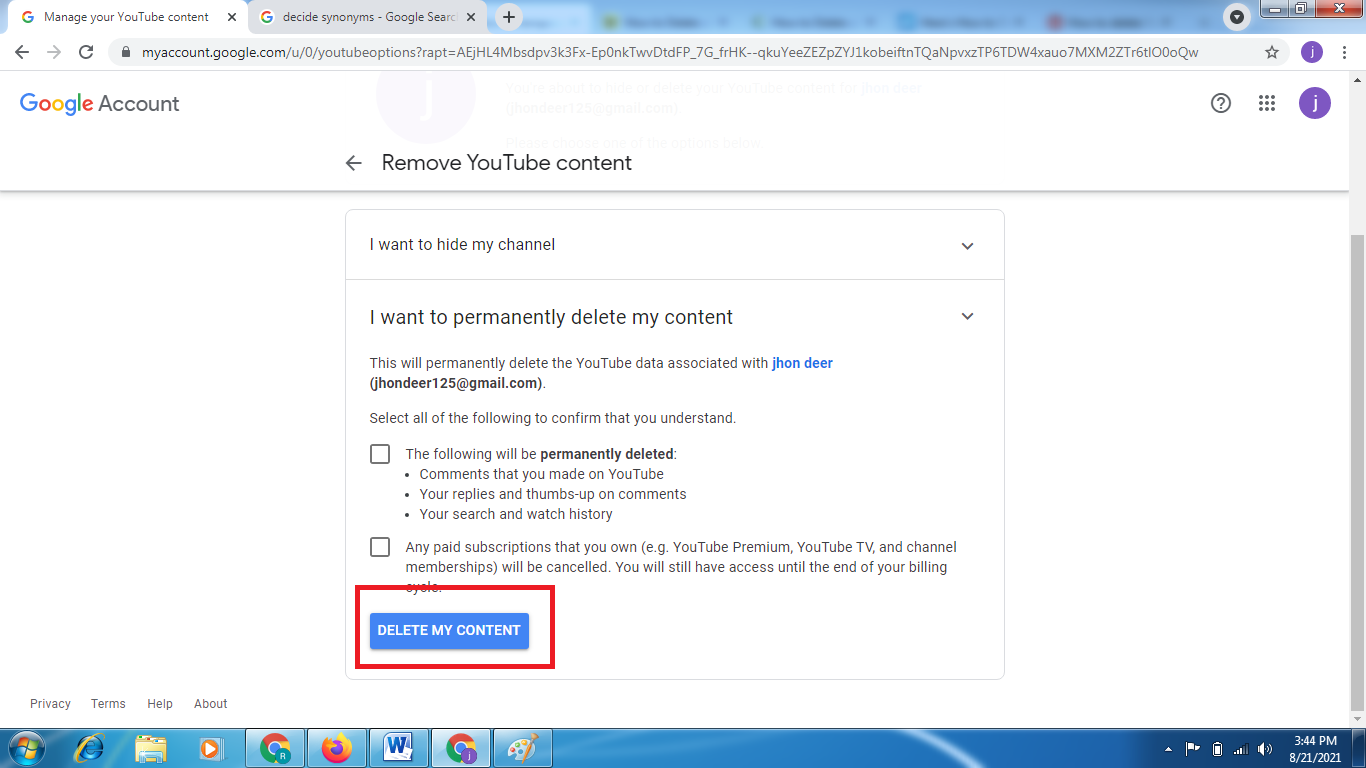Open Paint from taskbar

pyautogui.click(x=522, y=748)
